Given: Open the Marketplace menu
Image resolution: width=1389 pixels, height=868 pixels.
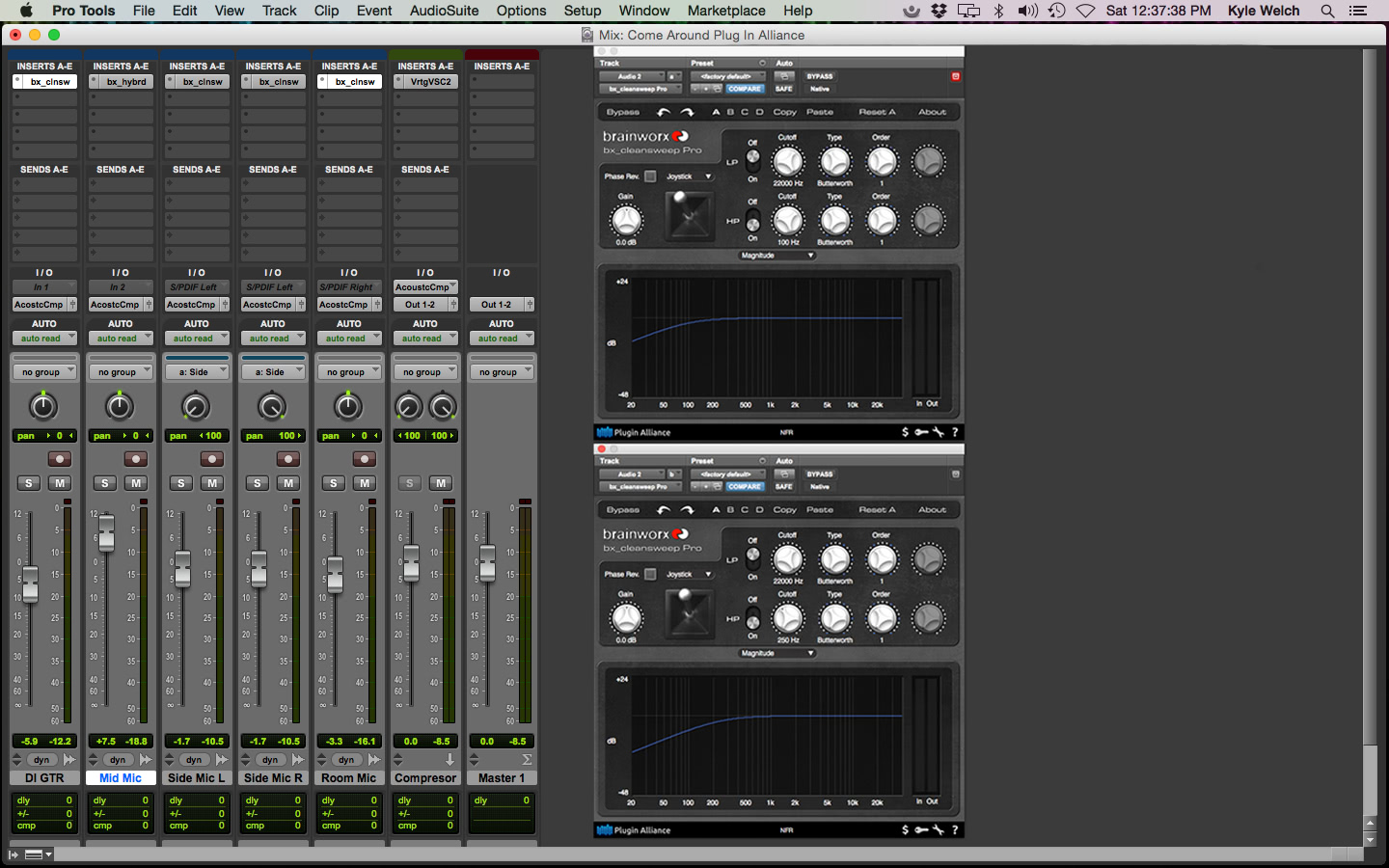Looking at the screenshot, I should (726, 11).
